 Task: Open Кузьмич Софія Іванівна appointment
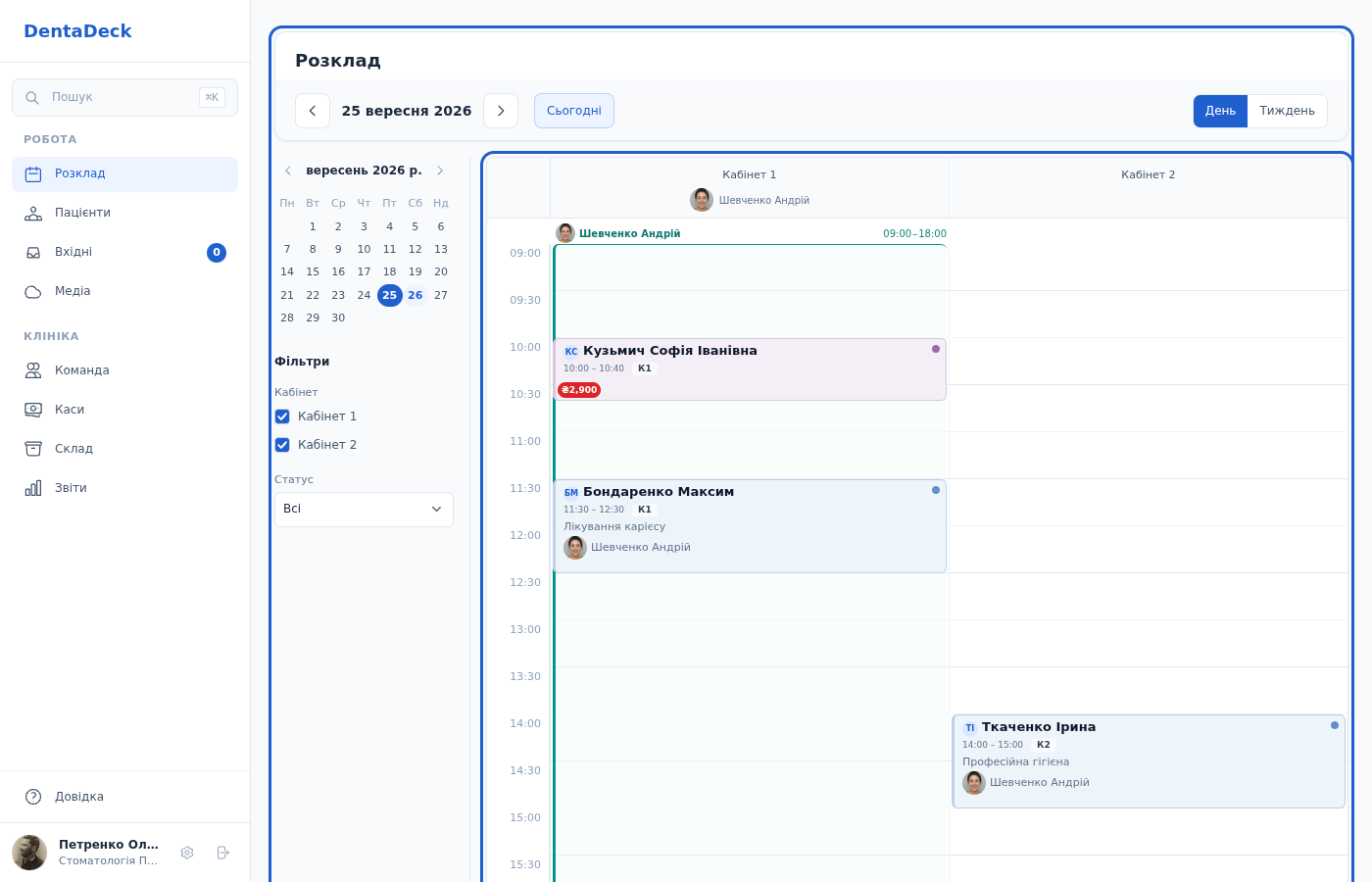click(750, 369)
